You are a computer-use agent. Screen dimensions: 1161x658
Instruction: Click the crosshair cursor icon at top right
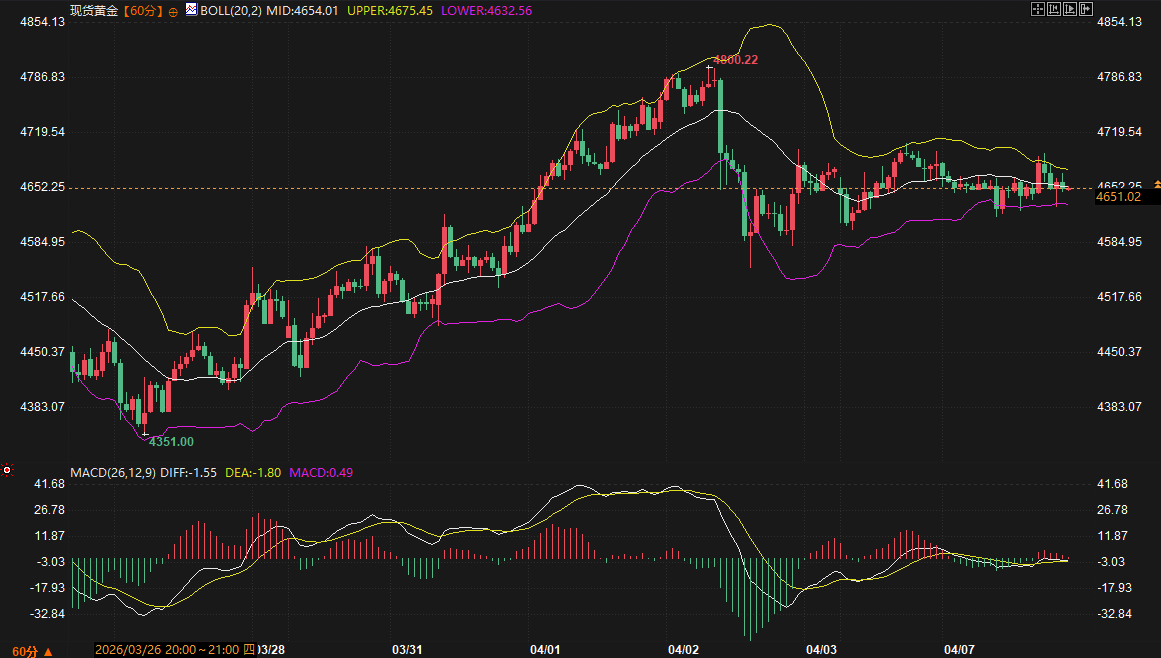(x=1037, y=9)
